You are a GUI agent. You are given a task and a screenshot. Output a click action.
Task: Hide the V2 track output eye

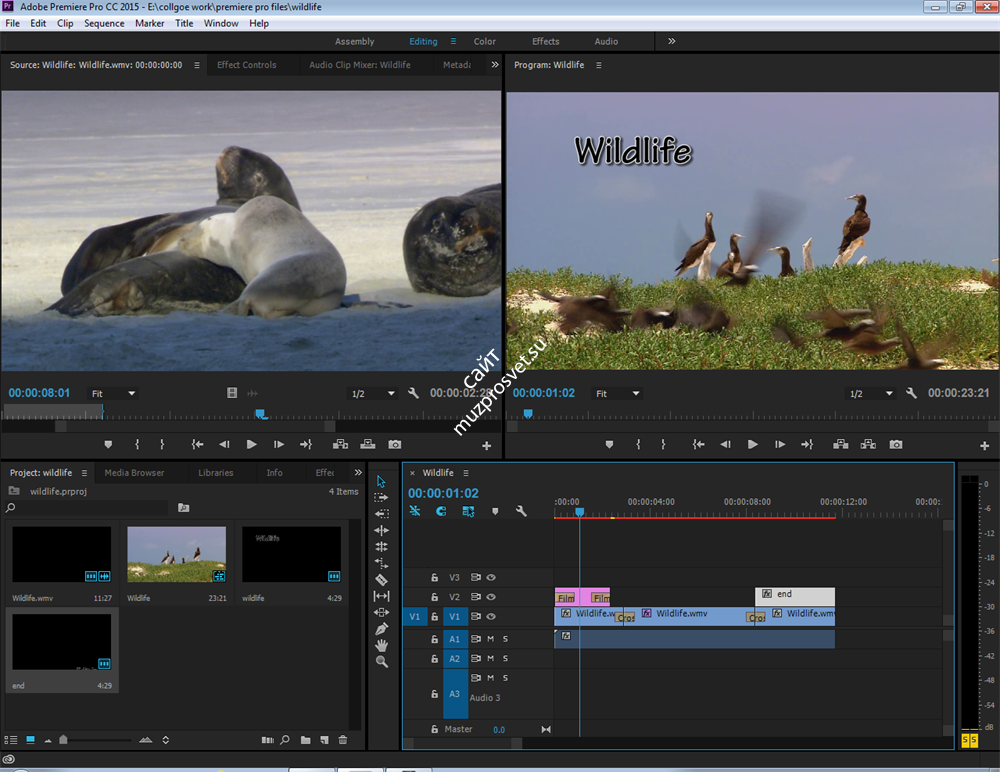491,597
